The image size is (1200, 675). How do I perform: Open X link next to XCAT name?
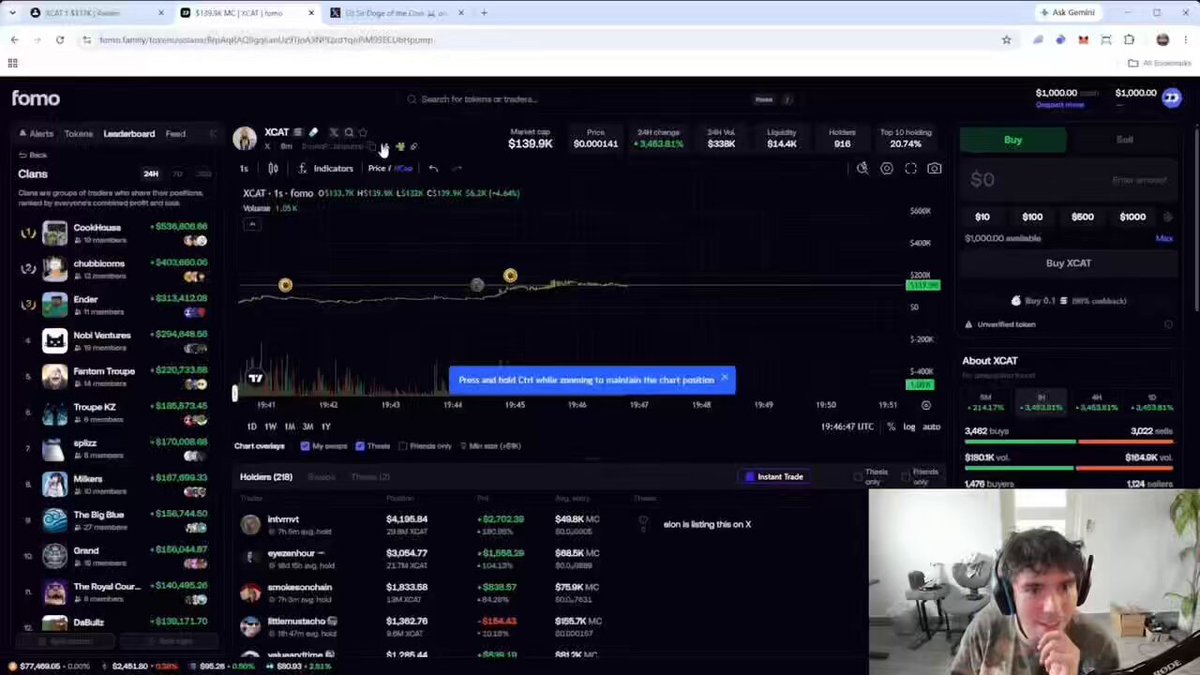[334, 132]
